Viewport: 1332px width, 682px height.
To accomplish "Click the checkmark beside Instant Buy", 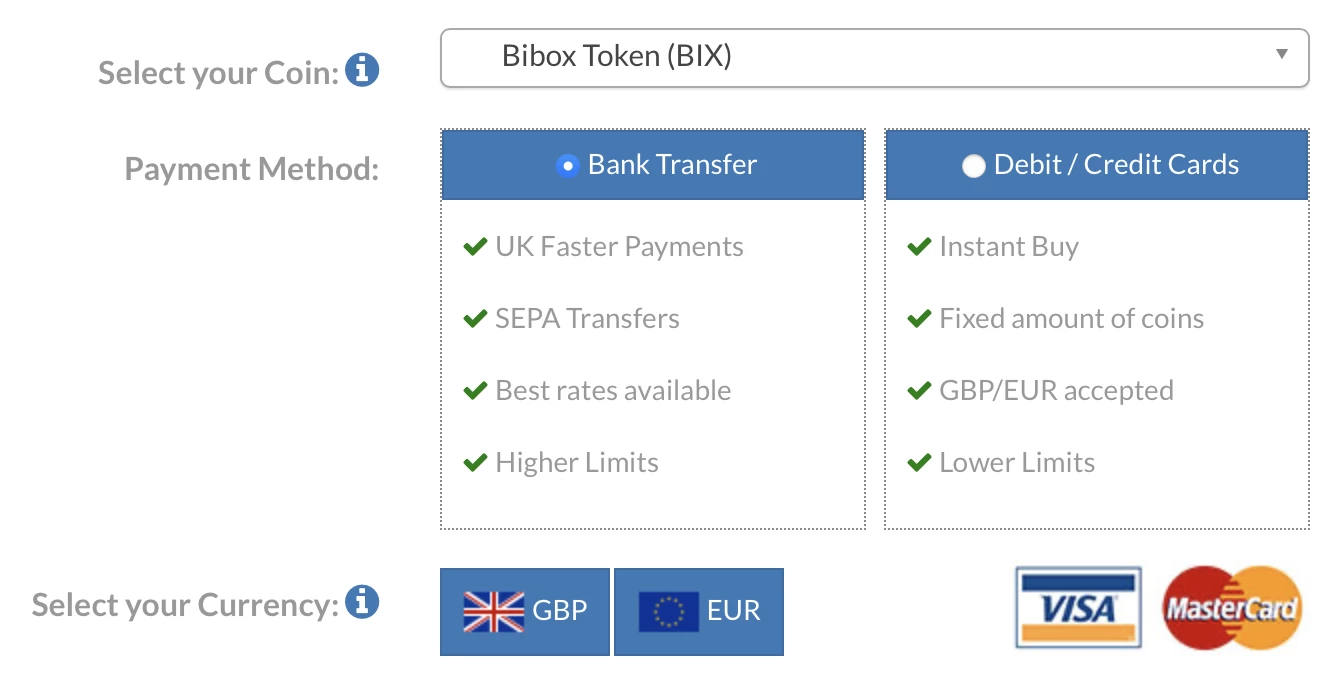I will click(919, 246).
